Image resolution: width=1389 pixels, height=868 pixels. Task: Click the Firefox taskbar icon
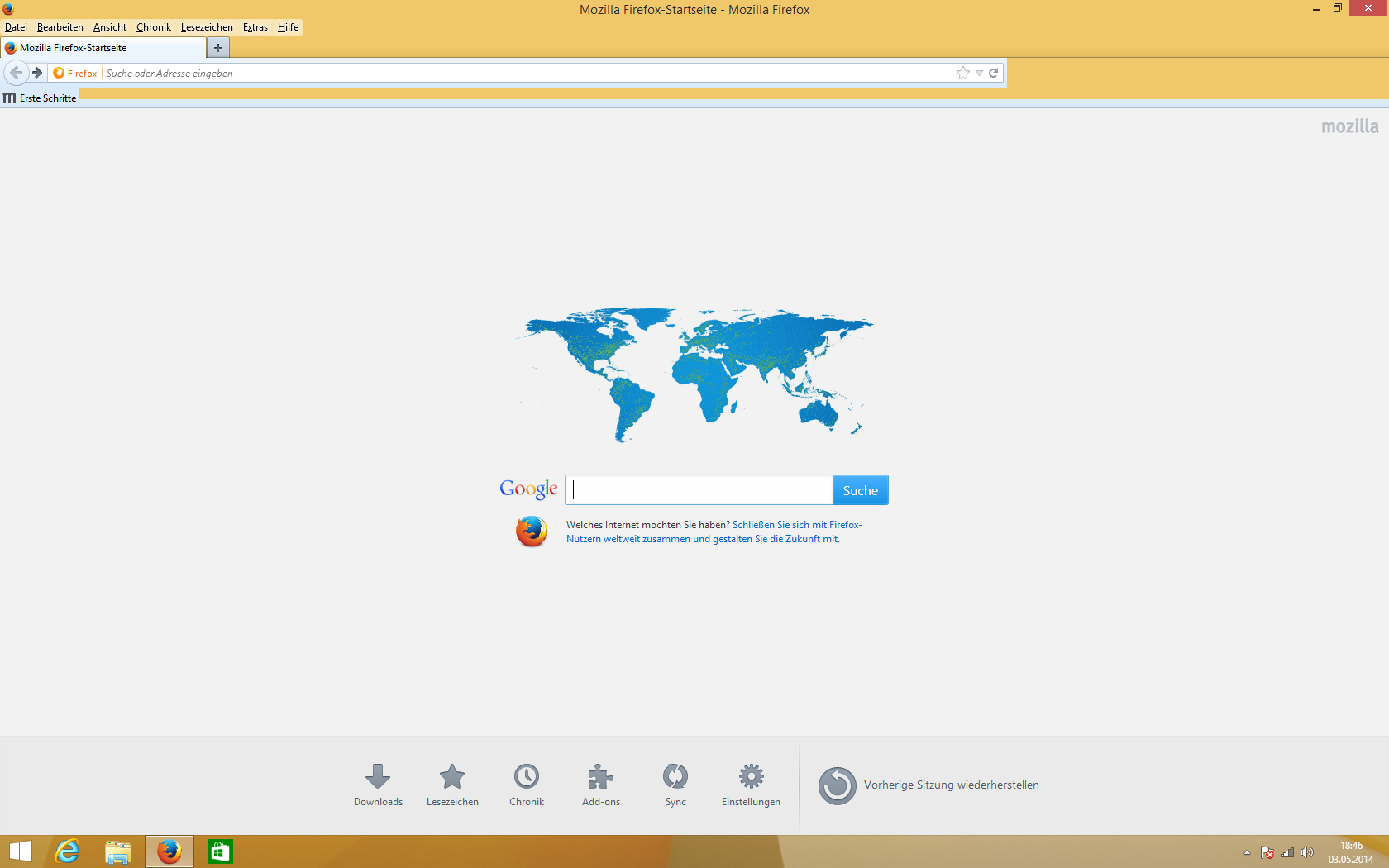click(x=169, y=851)
